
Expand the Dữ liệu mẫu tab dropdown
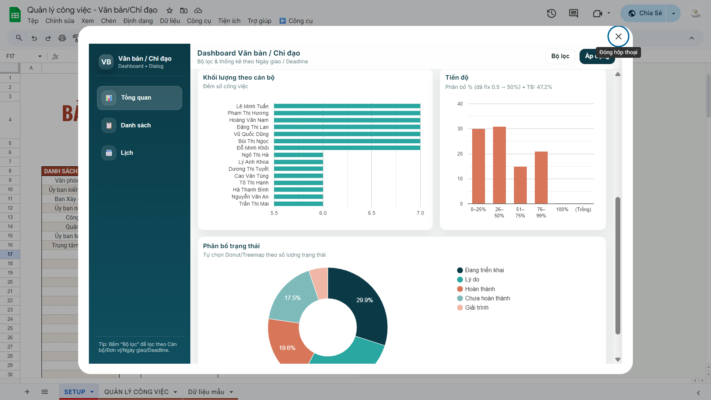[x=232, y=392]
